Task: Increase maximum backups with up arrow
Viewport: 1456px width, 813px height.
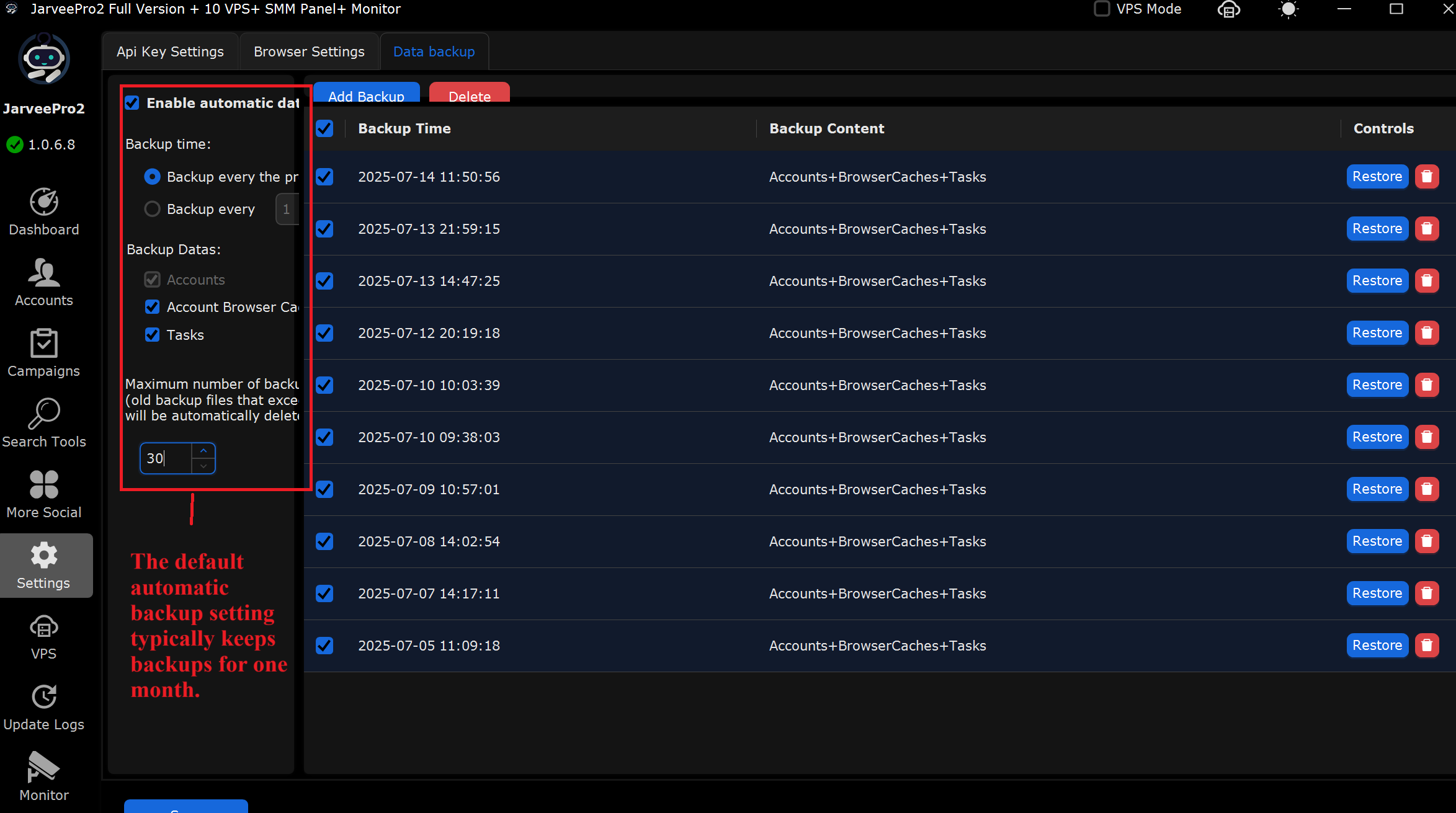Action: pyautogui.click(x=203, y=451)
